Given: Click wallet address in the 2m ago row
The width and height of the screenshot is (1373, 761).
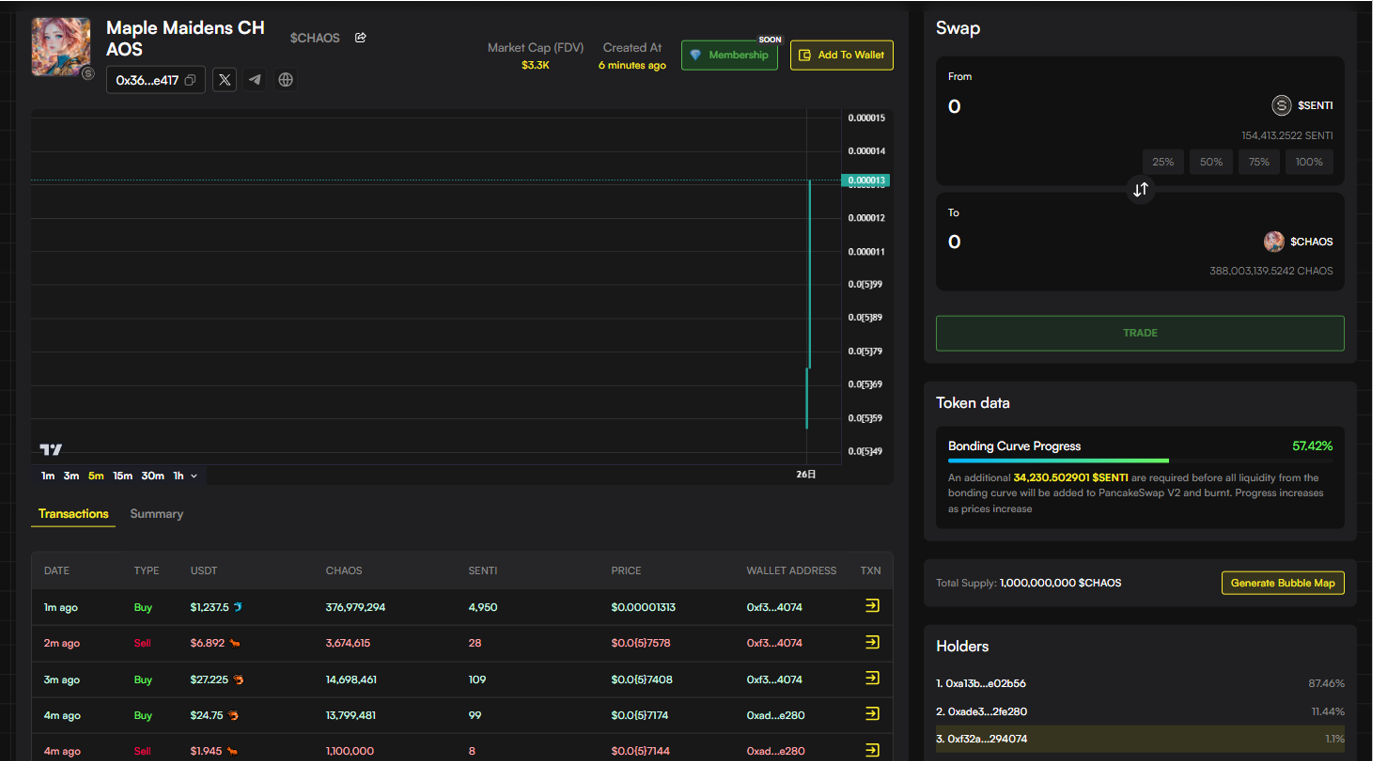Looking at the screenshot, I should click(x=774, y=643).
